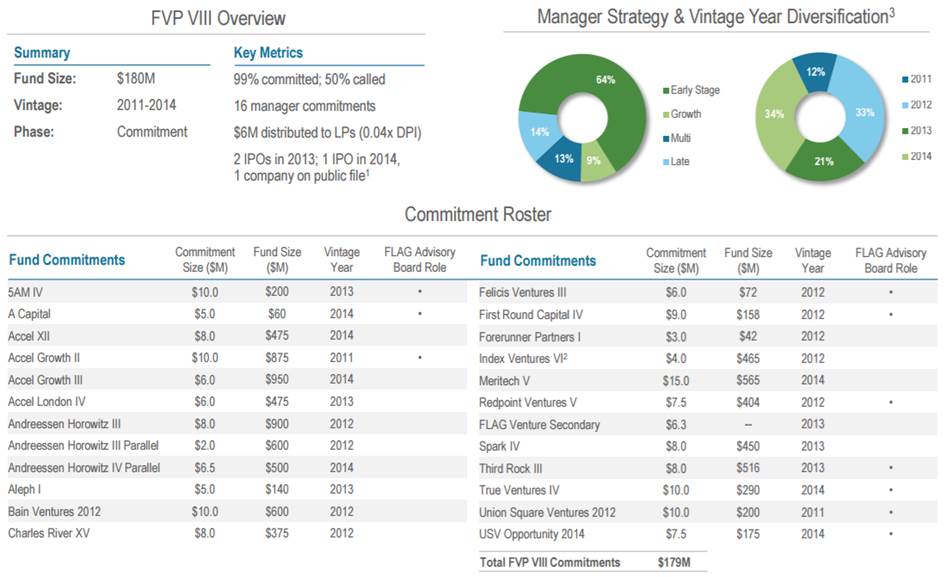Click the "FVP VIII Overview" heading
Viewport: 946px width, 577px height.
(x=218, y=18)
